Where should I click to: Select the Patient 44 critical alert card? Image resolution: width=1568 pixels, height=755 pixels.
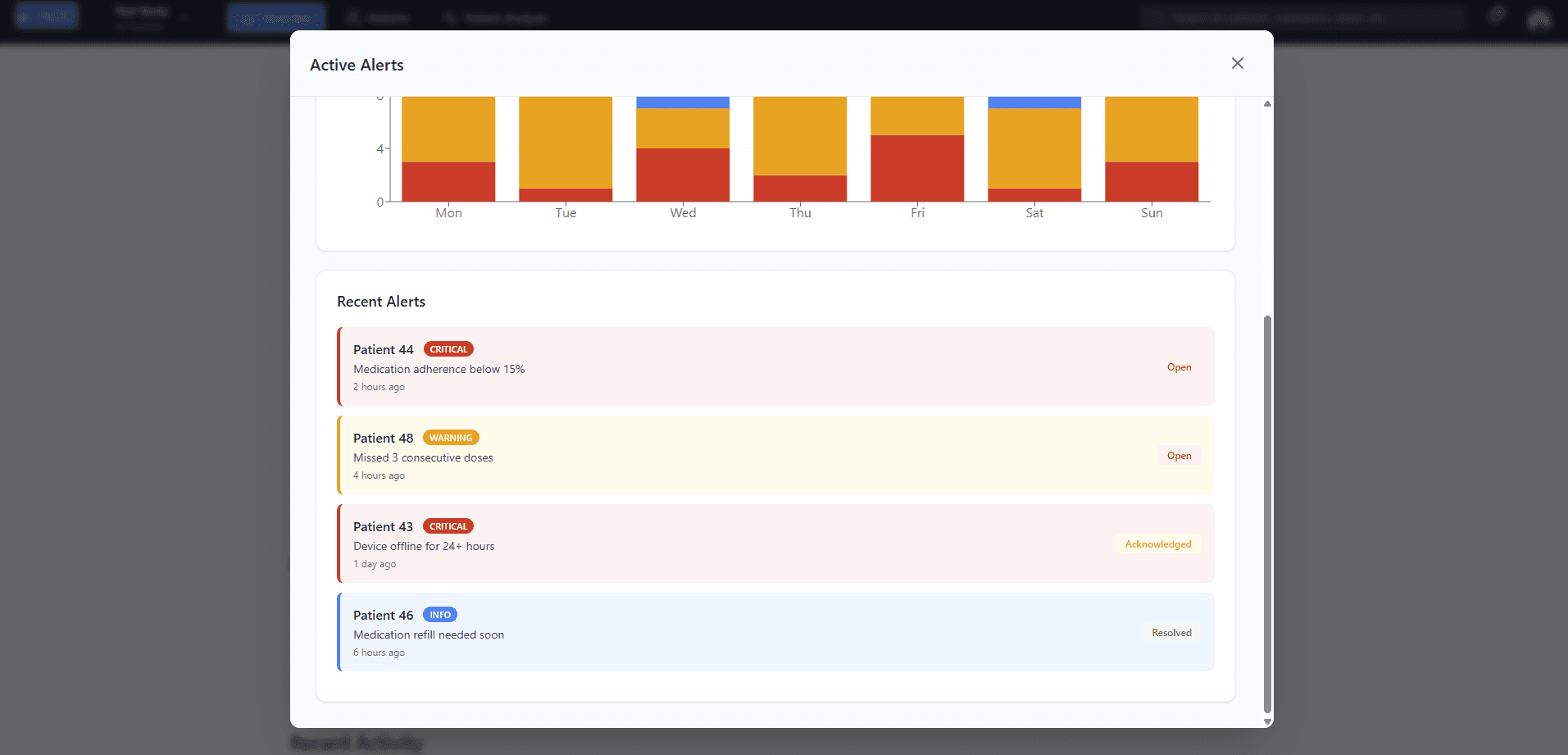pos(775,366)
